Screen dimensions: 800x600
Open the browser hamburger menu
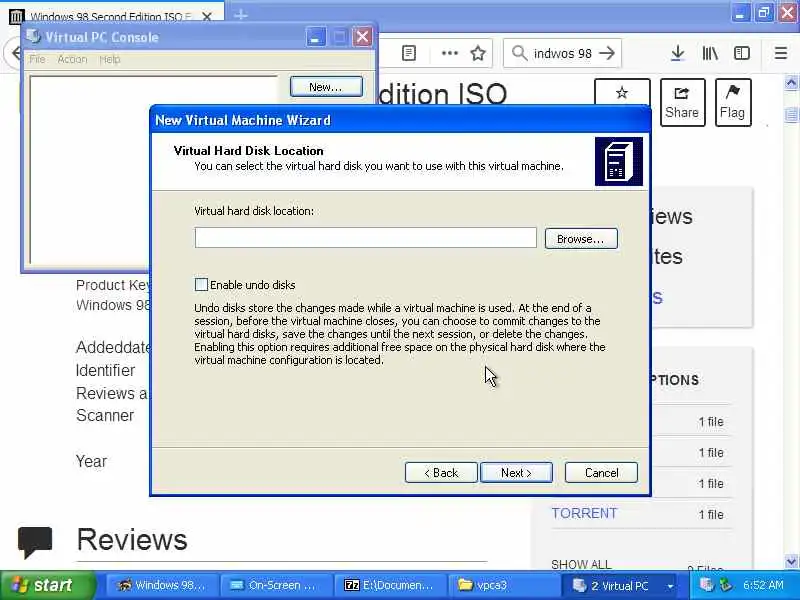pyautogui.click(x=781, y=53)
